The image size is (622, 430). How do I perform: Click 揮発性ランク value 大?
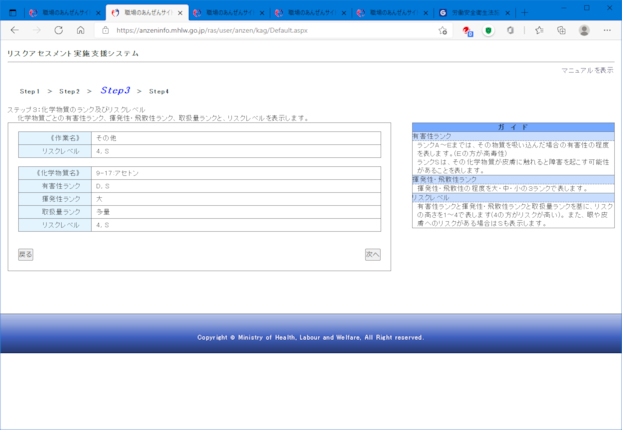coord(236,199)
